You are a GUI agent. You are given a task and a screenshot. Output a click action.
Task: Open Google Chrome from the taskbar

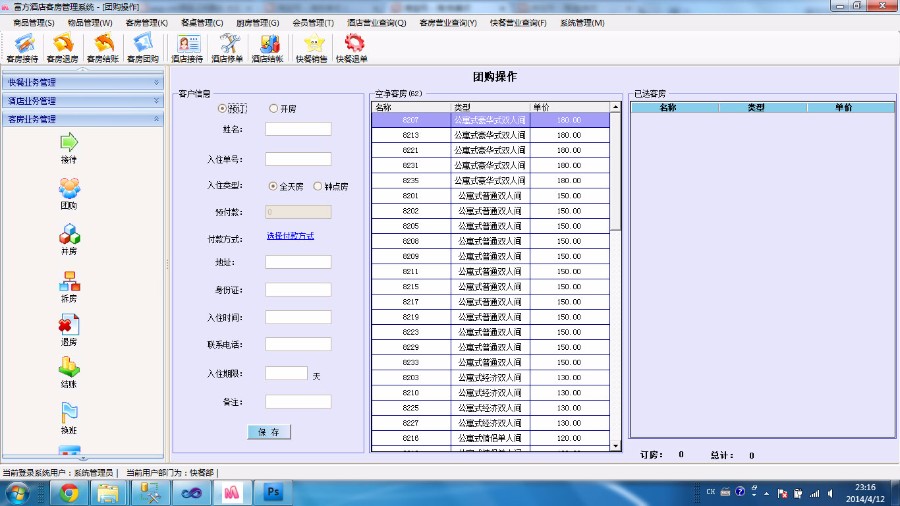click(x=69, y=493)
